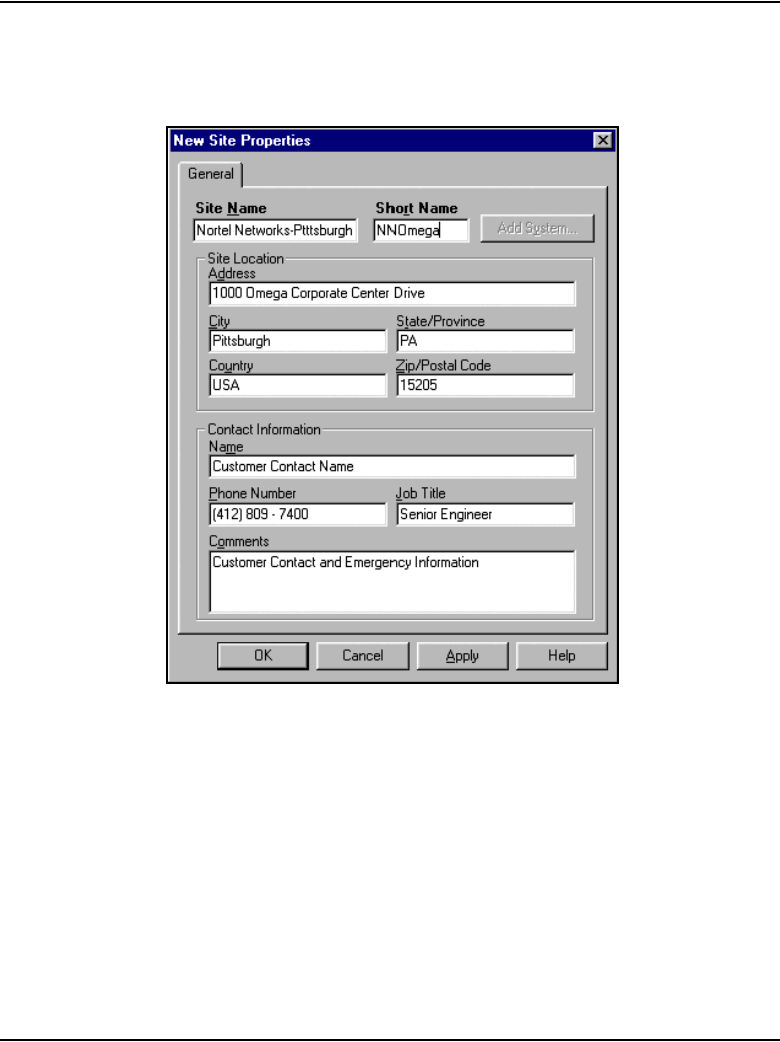Image resolution: width=780 pixels, height=1042 pixels.
Task: Click the Address label
Action: point(232,273)
